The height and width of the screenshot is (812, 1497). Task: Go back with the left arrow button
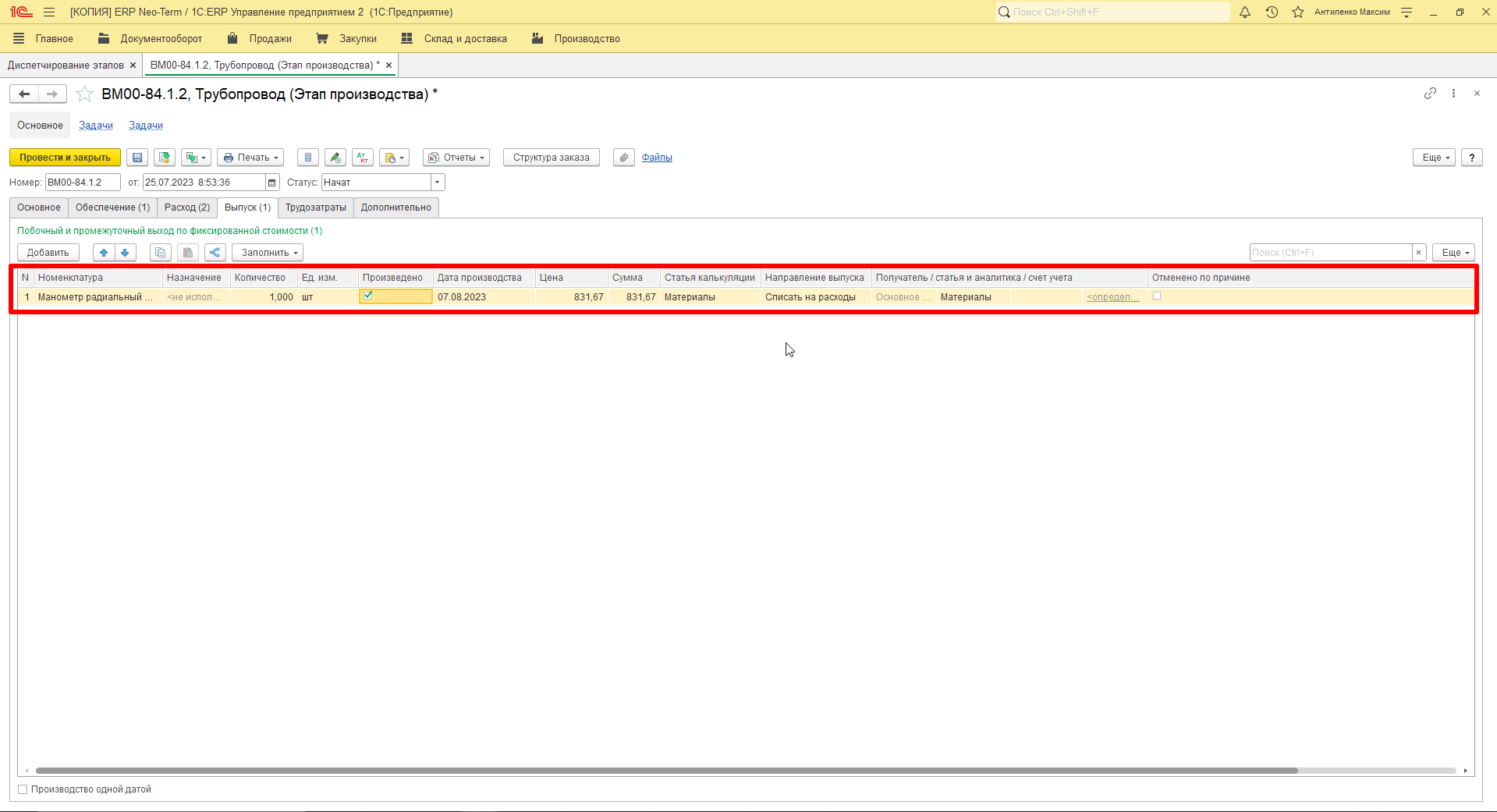[24, 94]
